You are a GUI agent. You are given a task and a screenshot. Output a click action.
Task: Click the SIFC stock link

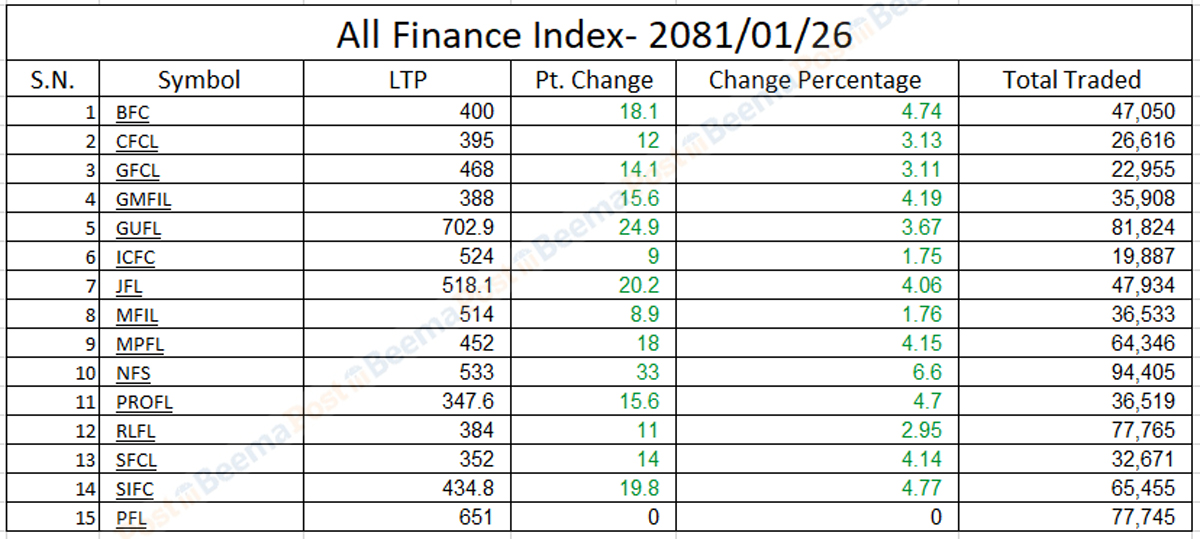136,489
